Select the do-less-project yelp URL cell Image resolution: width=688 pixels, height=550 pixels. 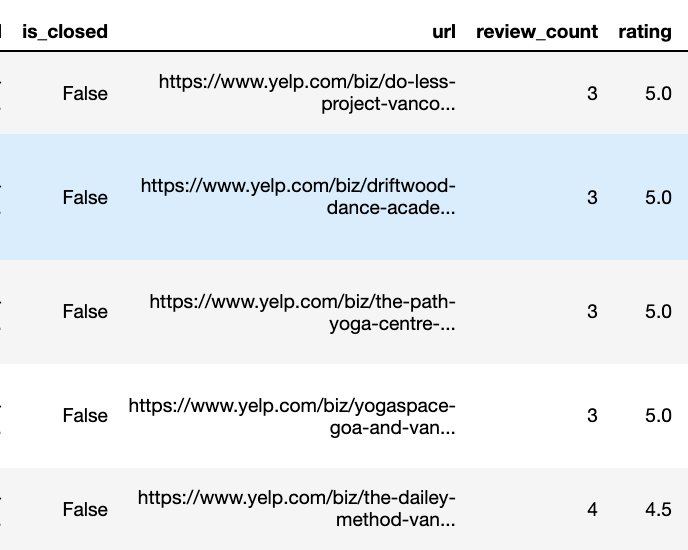point(307,93)
